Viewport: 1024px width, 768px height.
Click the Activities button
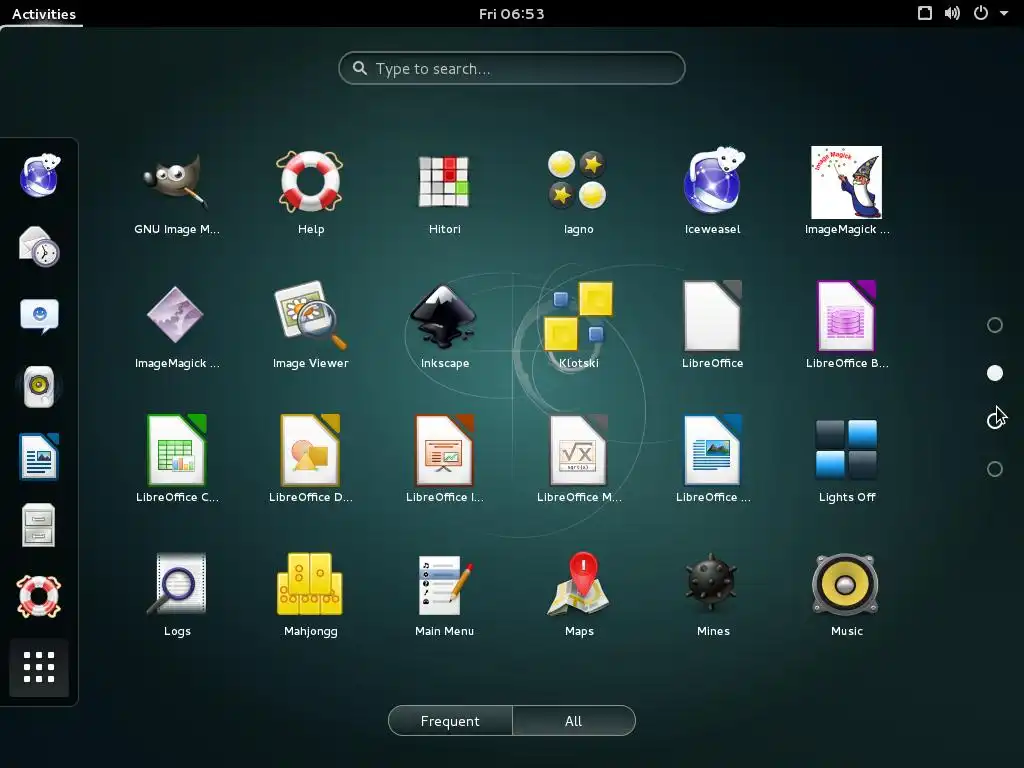(x=43, y=14)
